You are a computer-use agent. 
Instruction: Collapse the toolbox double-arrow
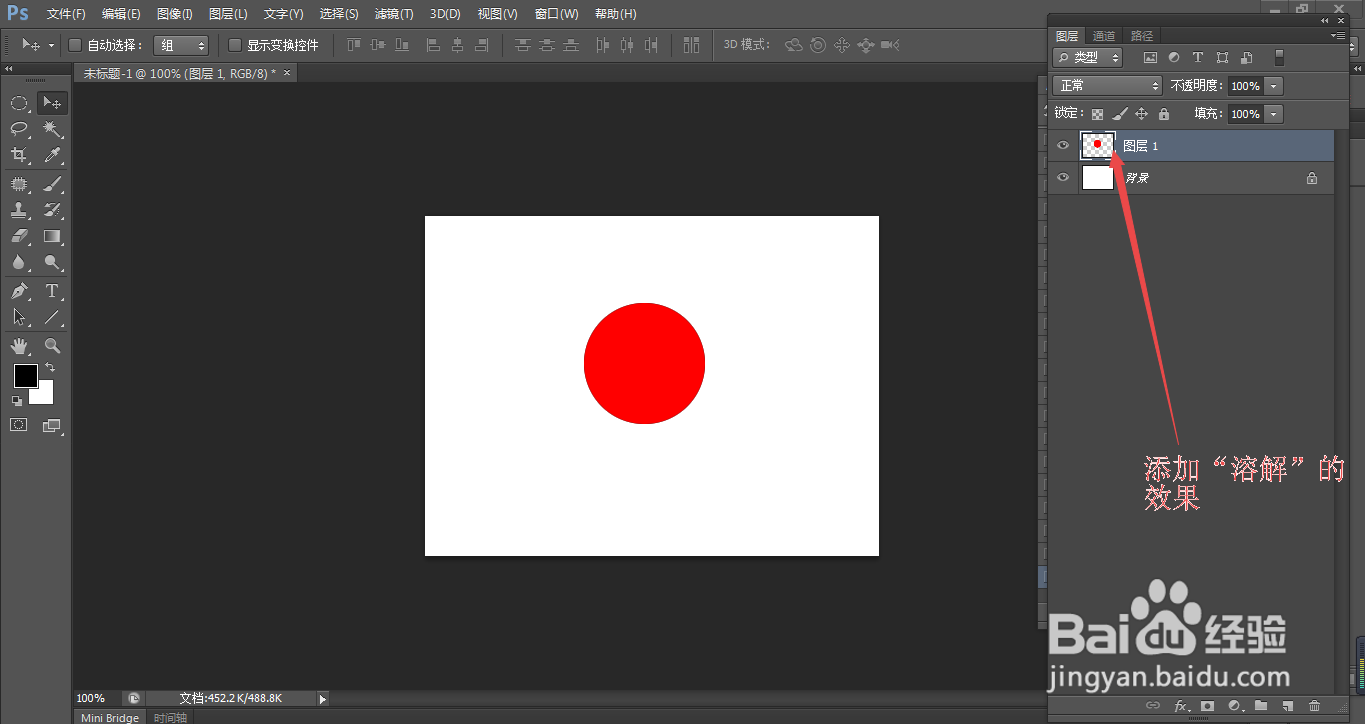[8, 69]
